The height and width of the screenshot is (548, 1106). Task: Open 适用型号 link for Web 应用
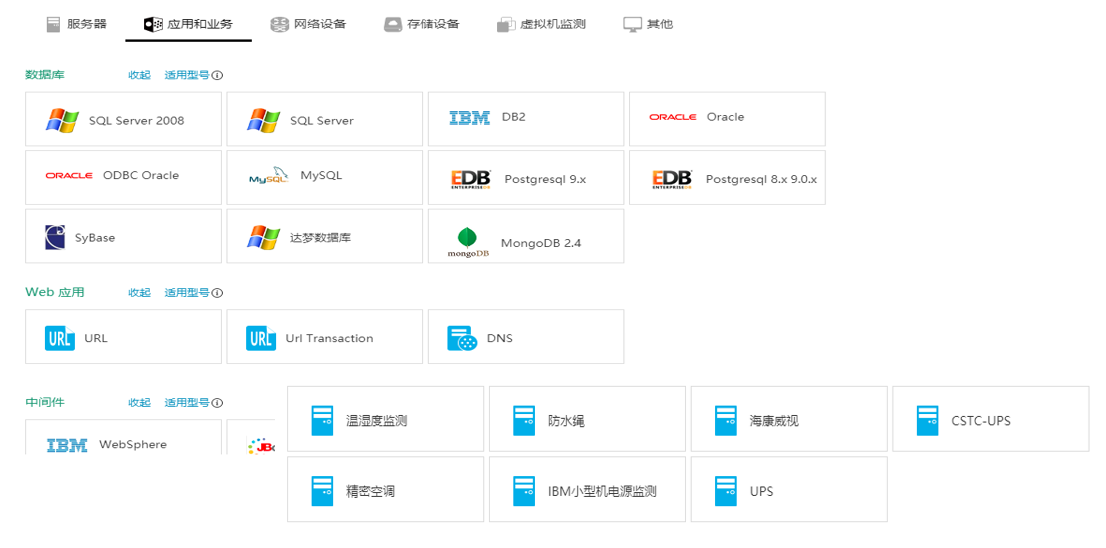187,292
